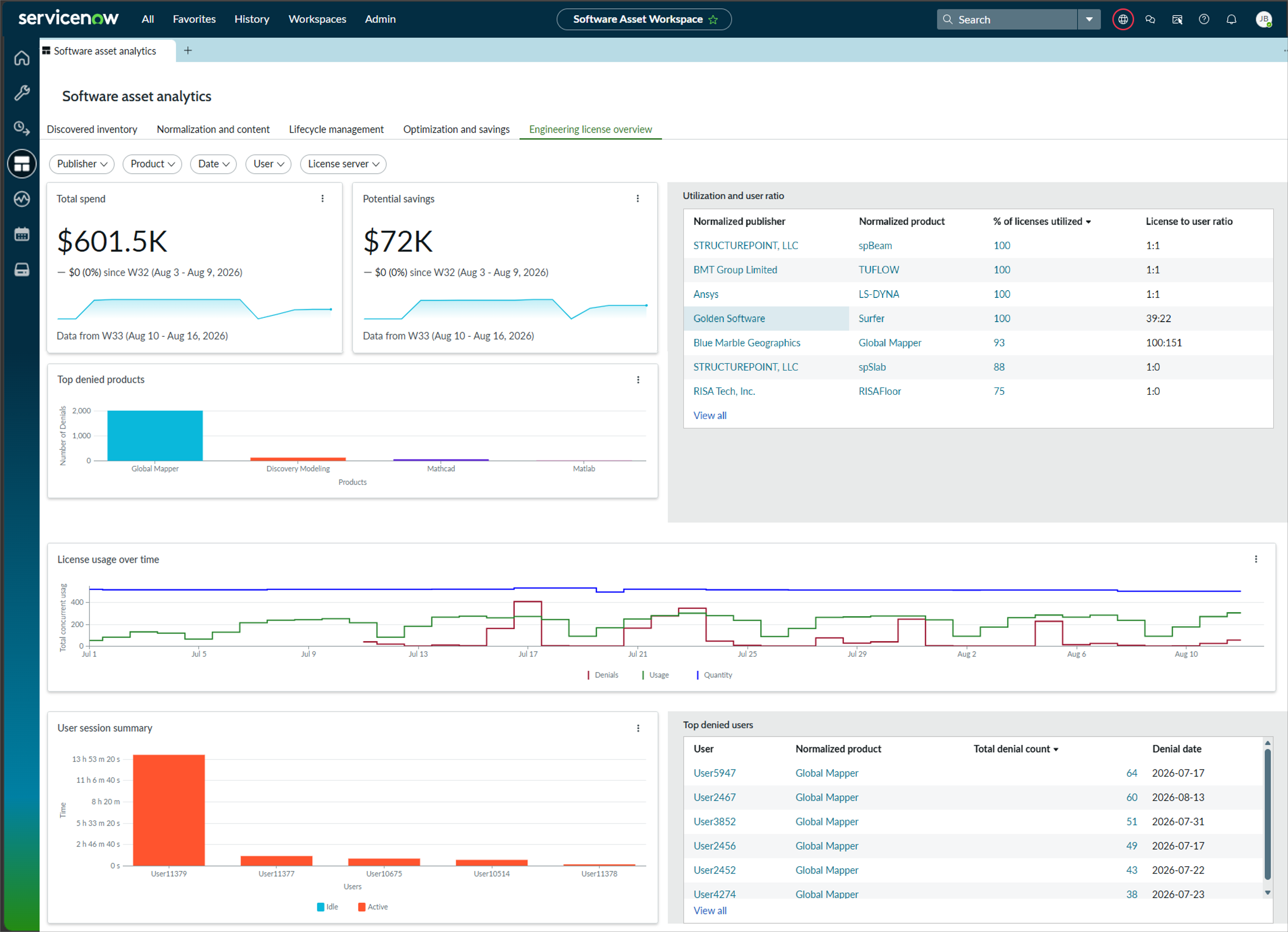The image size is (1288, 932).
Task: Expand the Product filter dropdown
Action: 152,164
